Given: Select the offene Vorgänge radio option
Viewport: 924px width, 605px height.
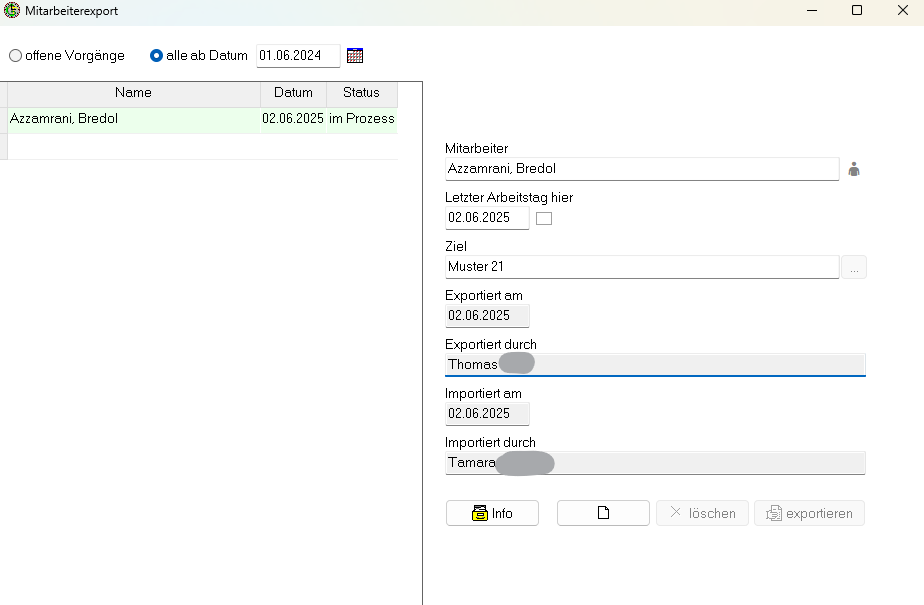Looking at the screenshot, I should click(15, 56).
